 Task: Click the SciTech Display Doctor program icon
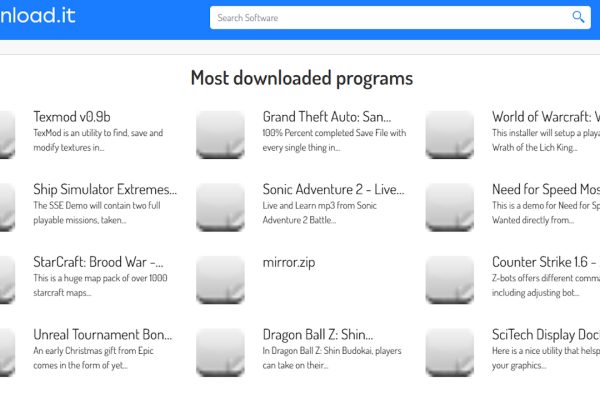tap(450, 353)
